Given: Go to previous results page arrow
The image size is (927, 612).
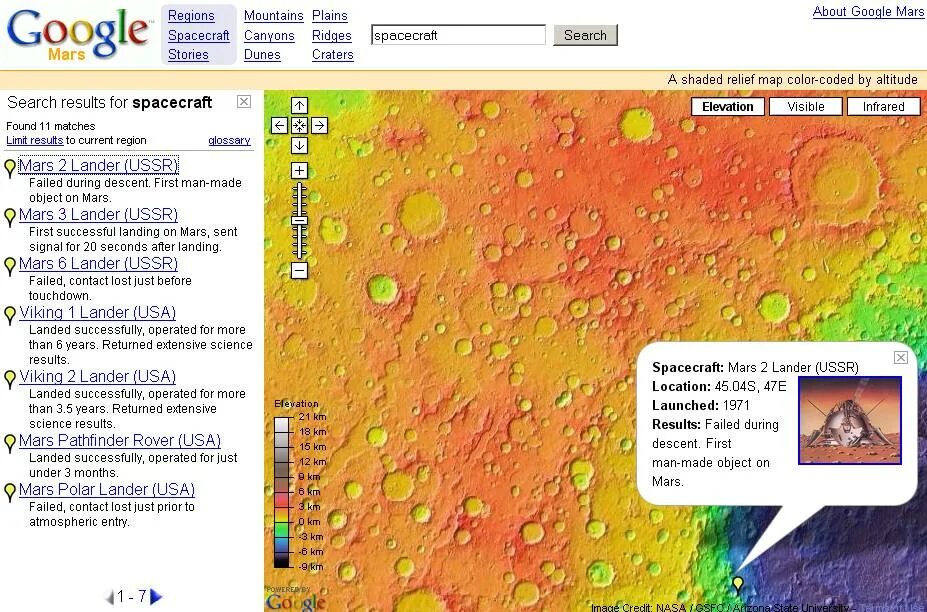Looking at the screenshot, I should point(109,597).
